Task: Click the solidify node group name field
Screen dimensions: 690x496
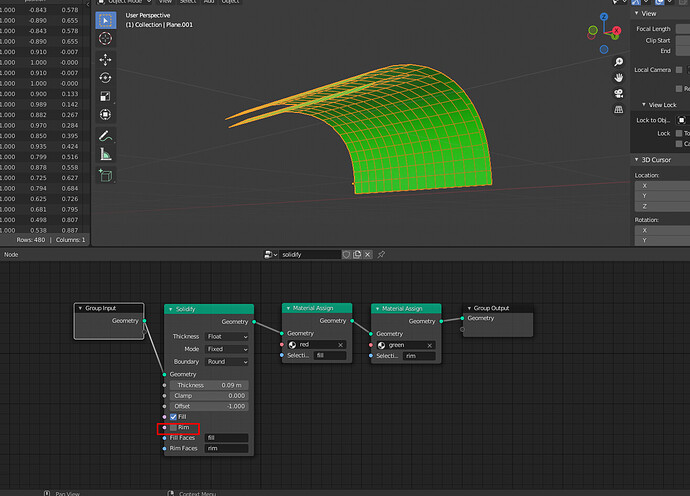Action: click(310, 254)
